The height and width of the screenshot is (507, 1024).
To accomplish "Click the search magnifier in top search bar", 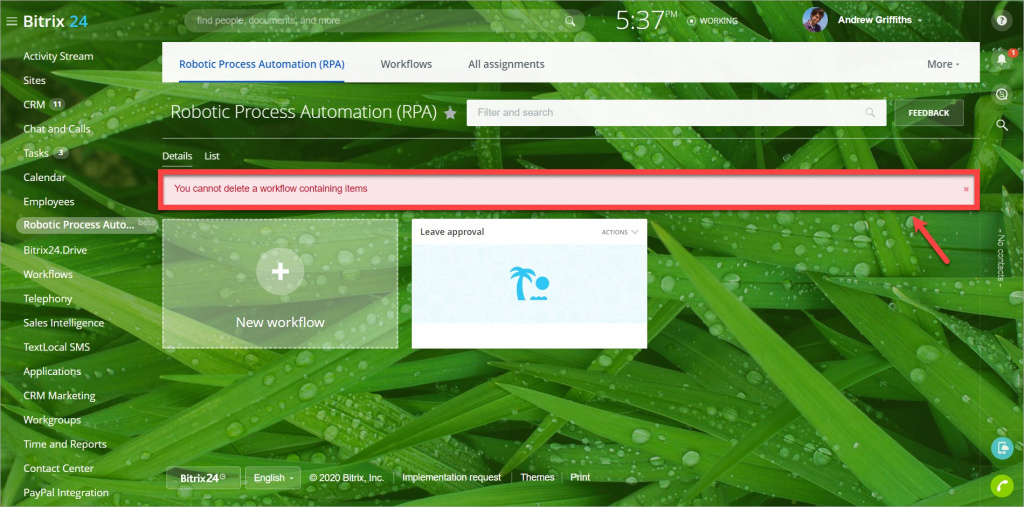I will point(570,21).
